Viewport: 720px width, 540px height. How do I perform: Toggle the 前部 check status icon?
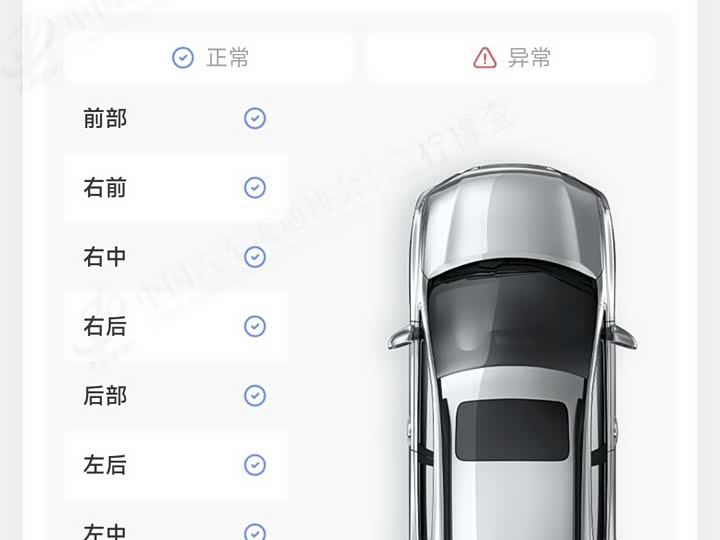[x=255, y=118]
